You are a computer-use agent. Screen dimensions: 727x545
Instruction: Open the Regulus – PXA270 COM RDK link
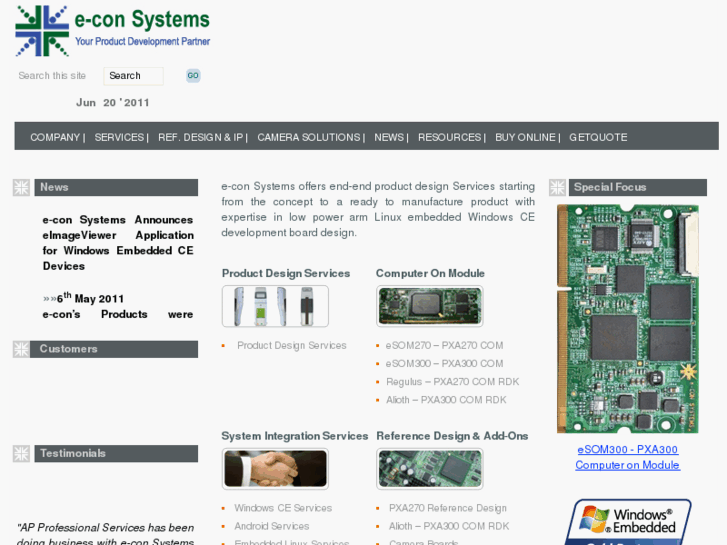click(453, 382)
